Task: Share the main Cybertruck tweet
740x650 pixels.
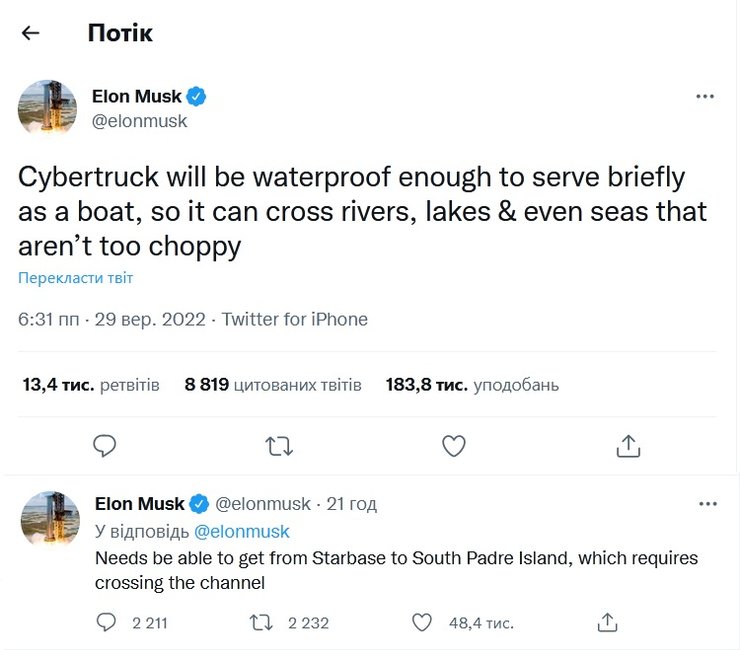Action: pyautogui.click(x=627, y=444)
